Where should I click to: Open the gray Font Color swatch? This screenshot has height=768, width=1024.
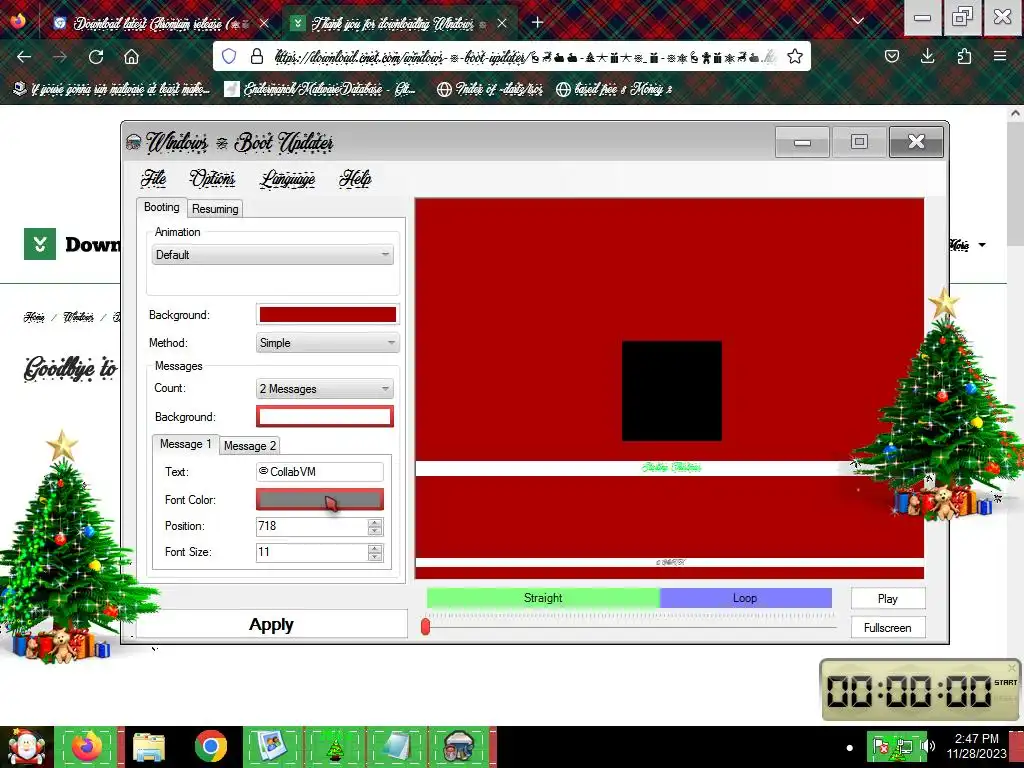click(x=320, y=500)
